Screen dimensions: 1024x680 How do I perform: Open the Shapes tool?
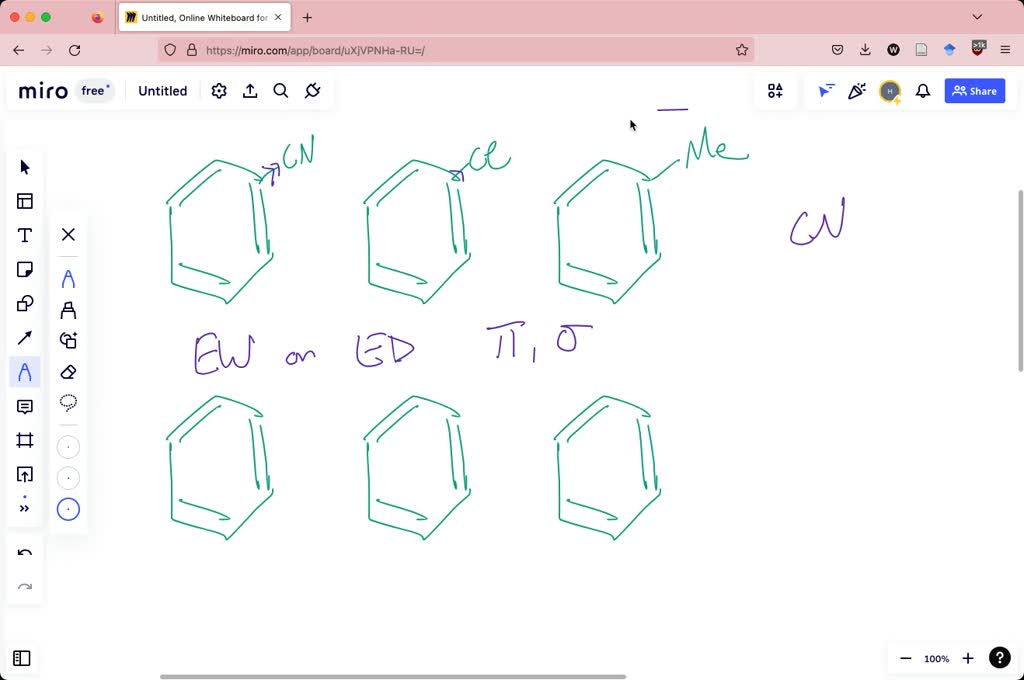tap(25, 303)
